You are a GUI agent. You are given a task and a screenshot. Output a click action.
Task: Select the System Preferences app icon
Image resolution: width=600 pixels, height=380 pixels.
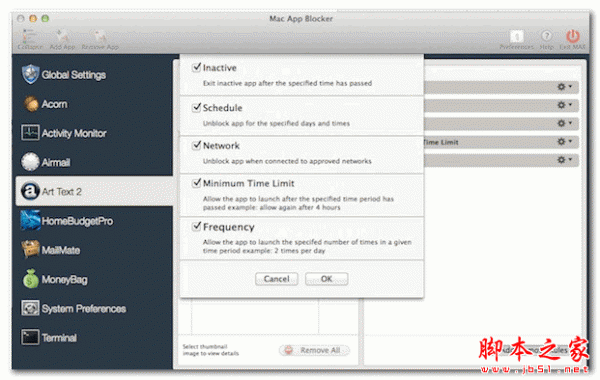30,308
